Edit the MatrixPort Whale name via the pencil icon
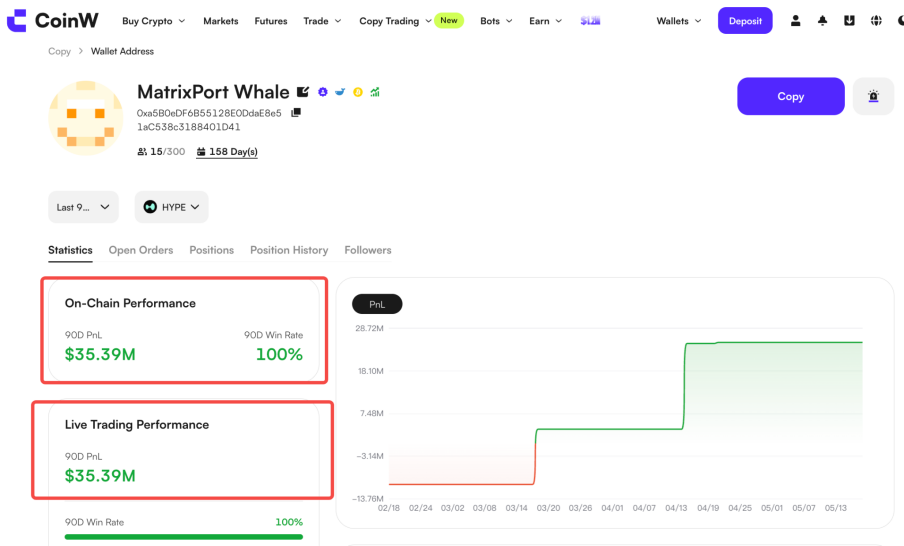Viewport: 904px width, 546px height. 303,92
